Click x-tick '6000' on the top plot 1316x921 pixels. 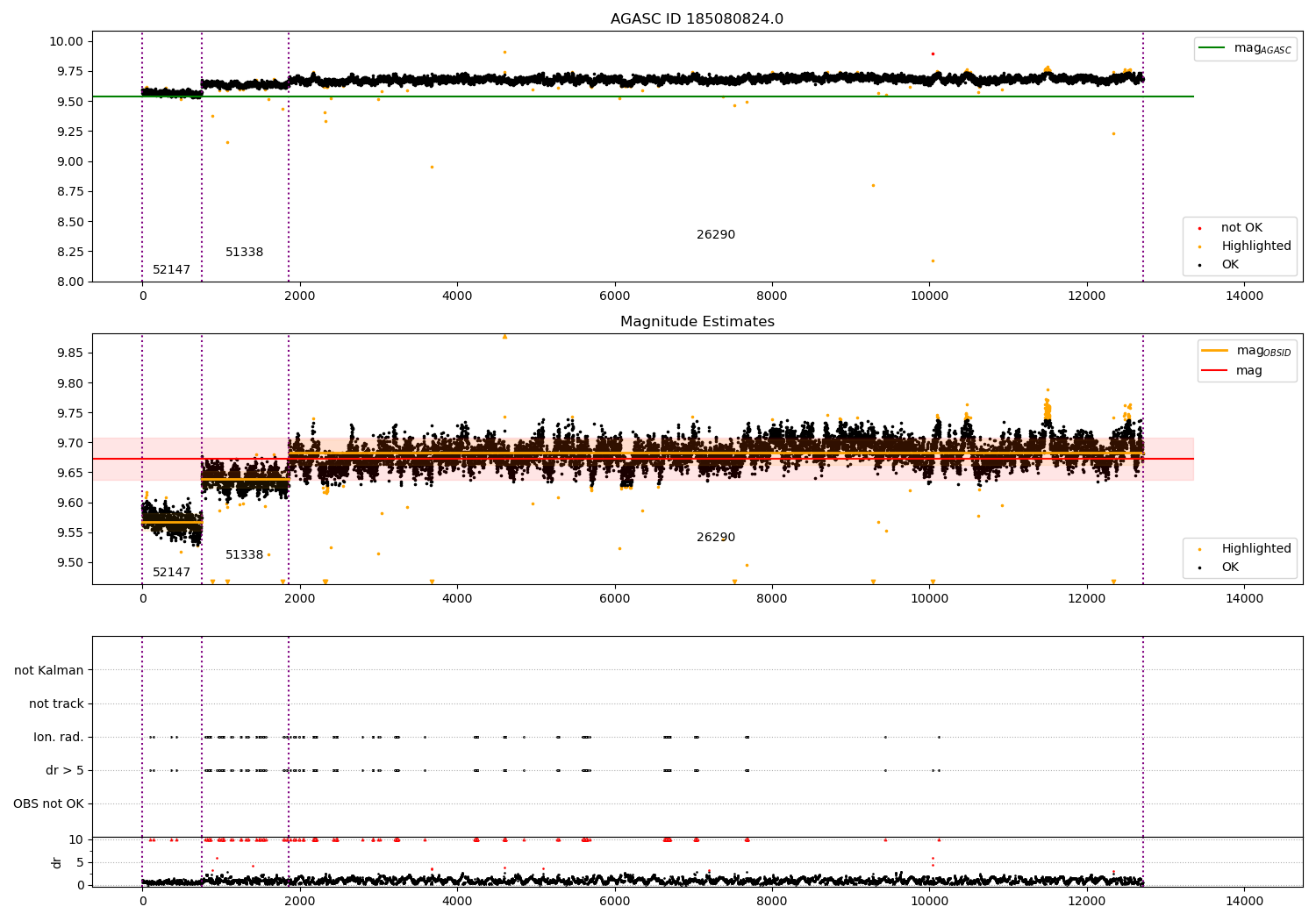(x=614, y=296)
